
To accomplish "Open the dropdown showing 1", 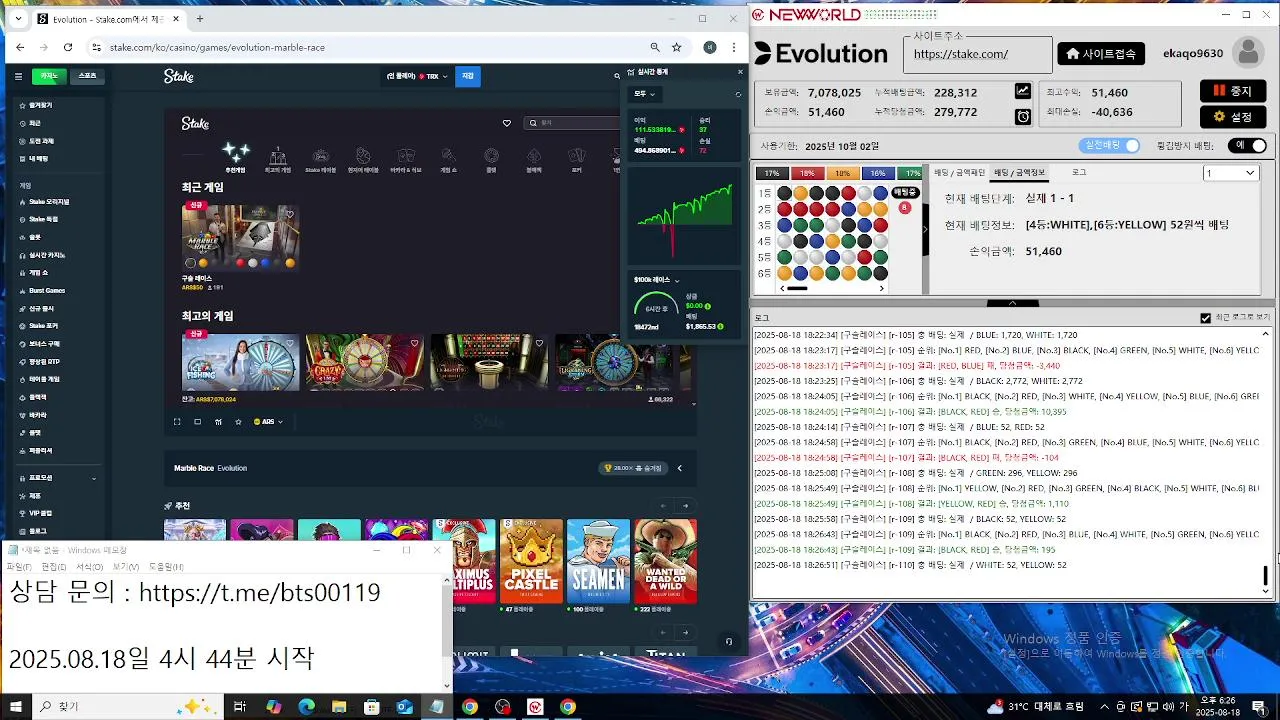I will click(x=1229, y=173).
